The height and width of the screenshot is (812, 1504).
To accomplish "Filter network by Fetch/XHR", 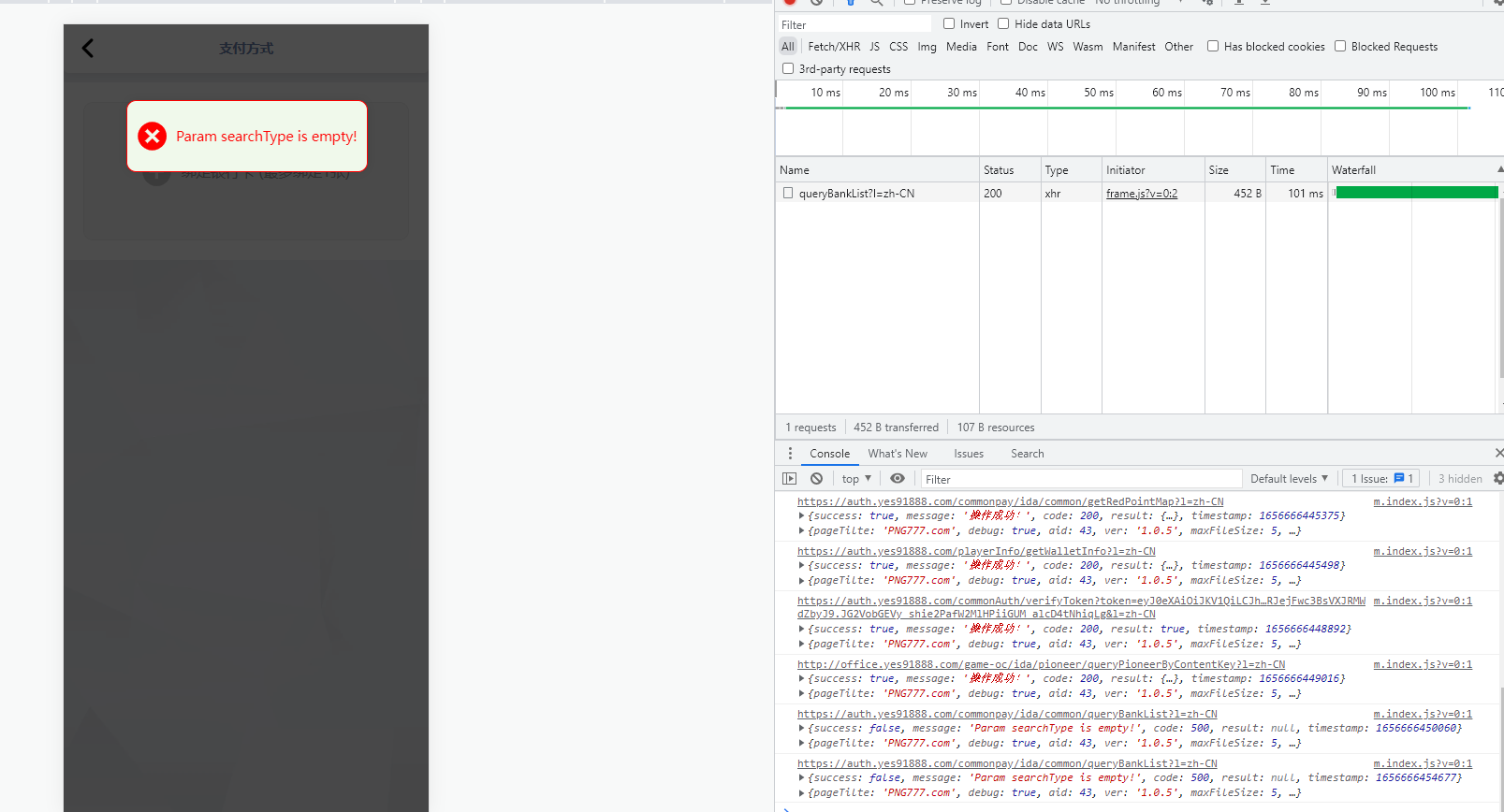I will tap(834, 47).
